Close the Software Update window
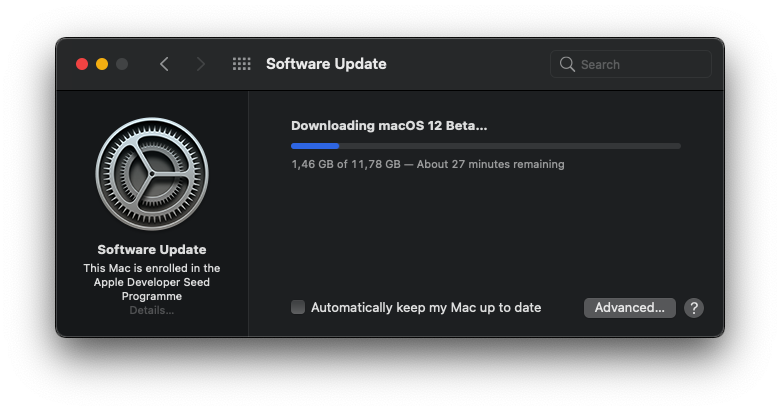 coord(82,64)
